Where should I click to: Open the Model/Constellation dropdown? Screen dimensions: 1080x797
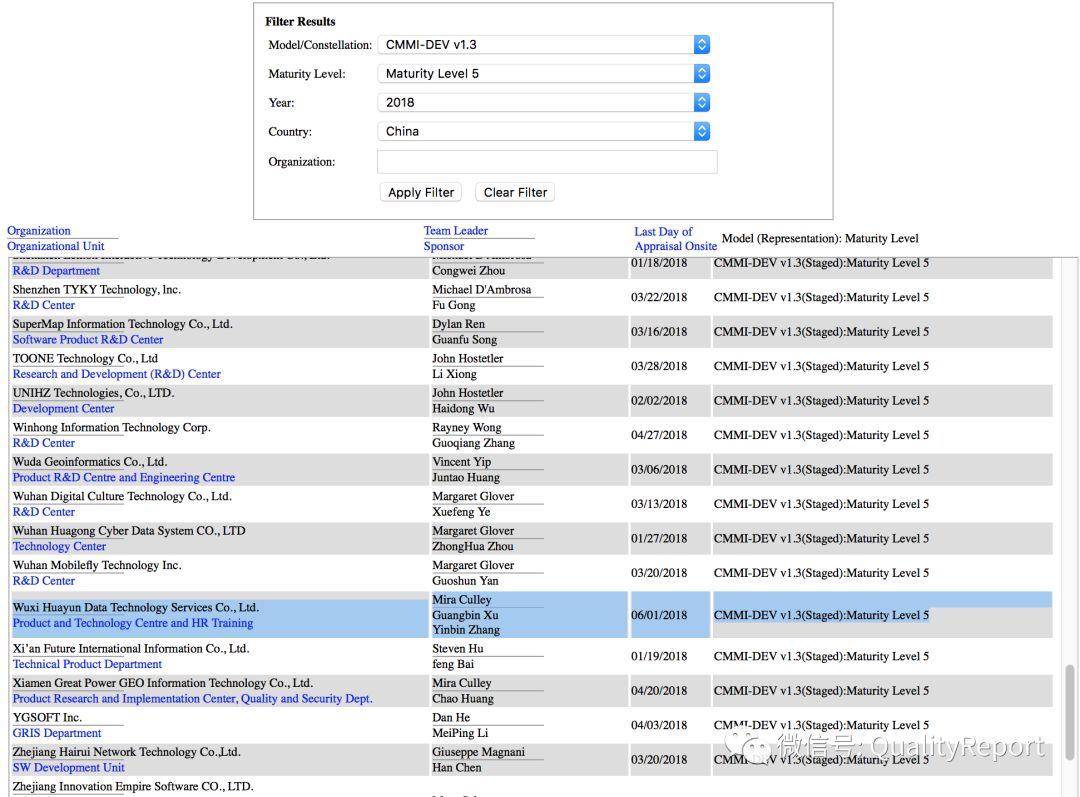(x=543, y=45)
